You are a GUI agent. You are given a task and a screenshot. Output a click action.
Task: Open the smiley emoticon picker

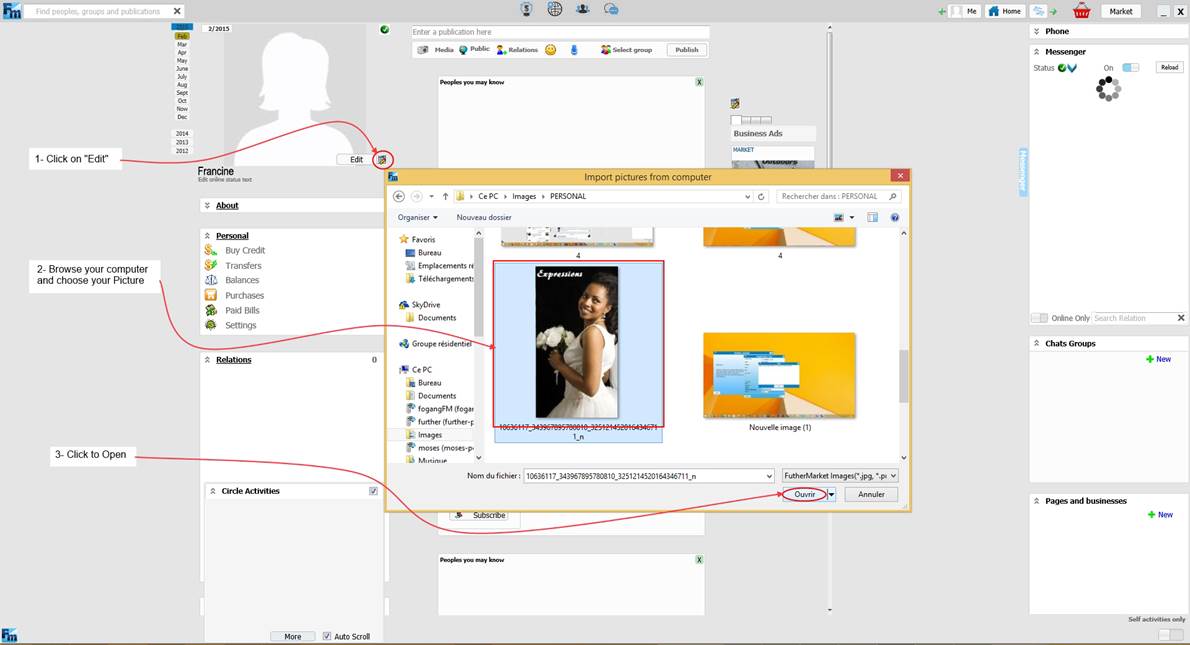click(551, 50)
